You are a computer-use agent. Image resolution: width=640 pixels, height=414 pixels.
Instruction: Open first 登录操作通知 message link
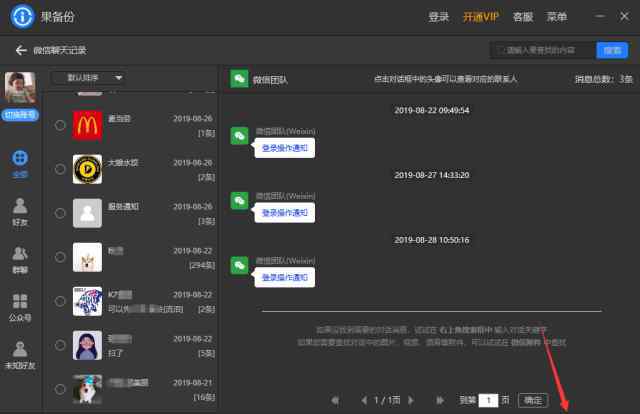[284, 148]
